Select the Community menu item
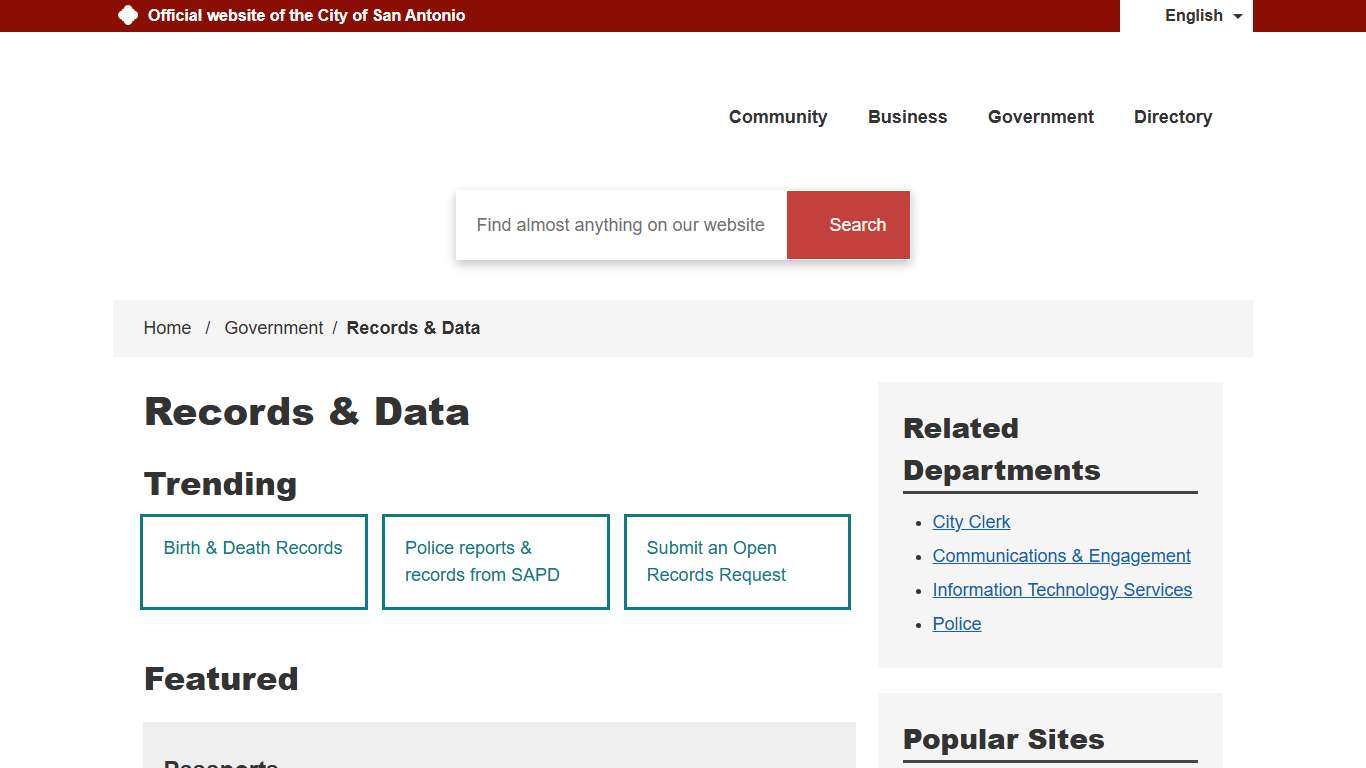Image resolution: width=1366 pixels, height=768 pixels. tap(778, 117)
